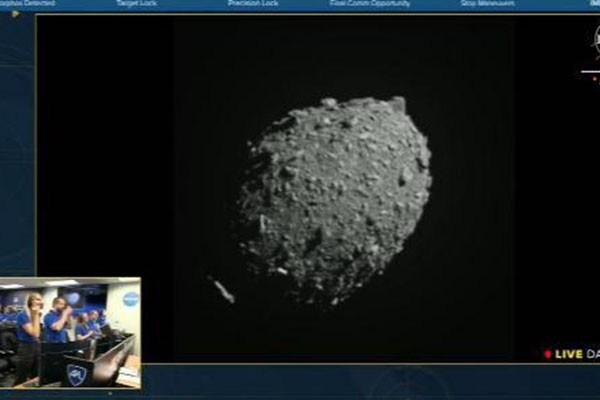
Task: Click the "Final Comm Opportunity" milestone label
Action: point(370,3)
